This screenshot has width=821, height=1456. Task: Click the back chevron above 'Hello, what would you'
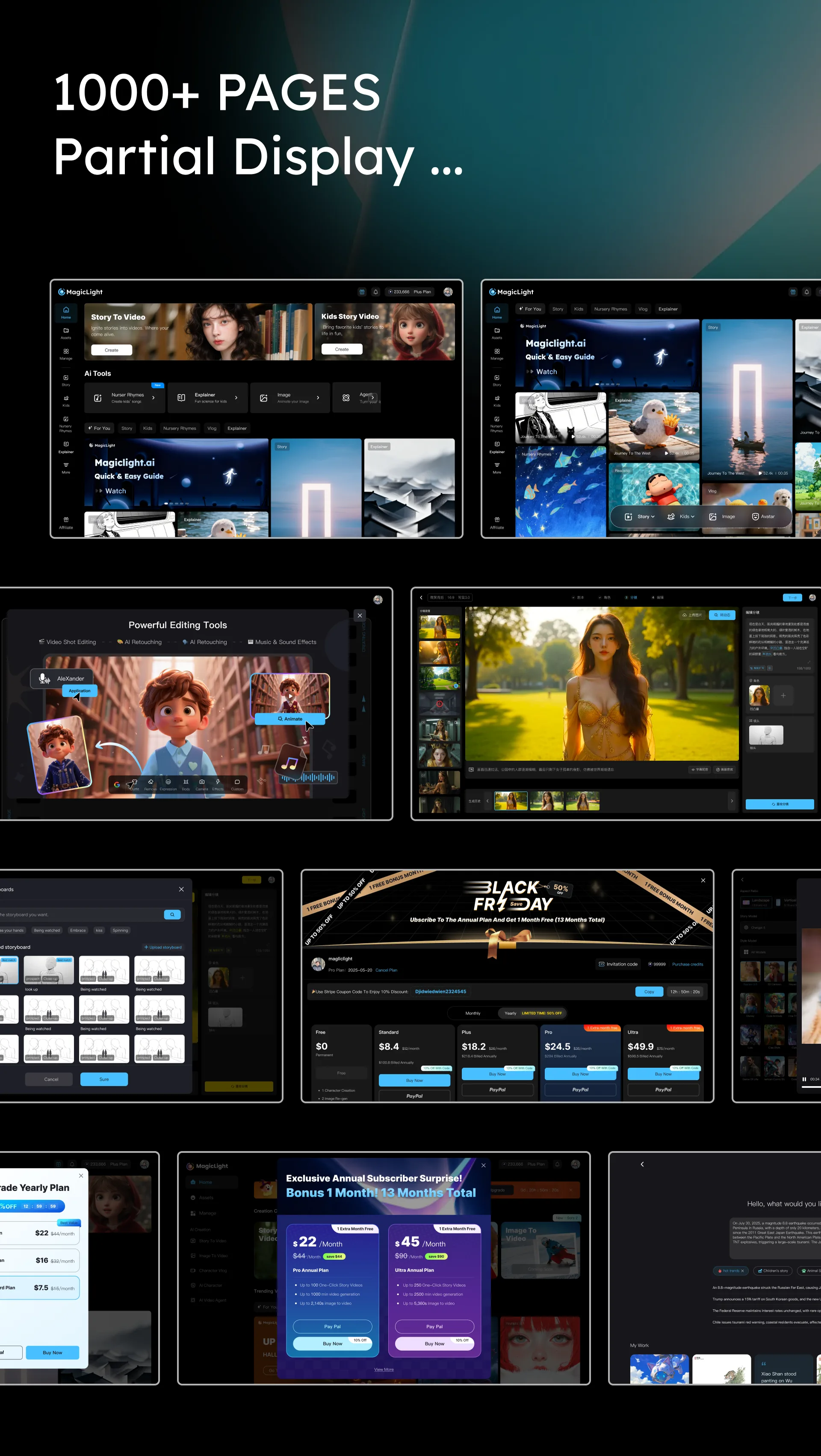[x=642, y=1164]
